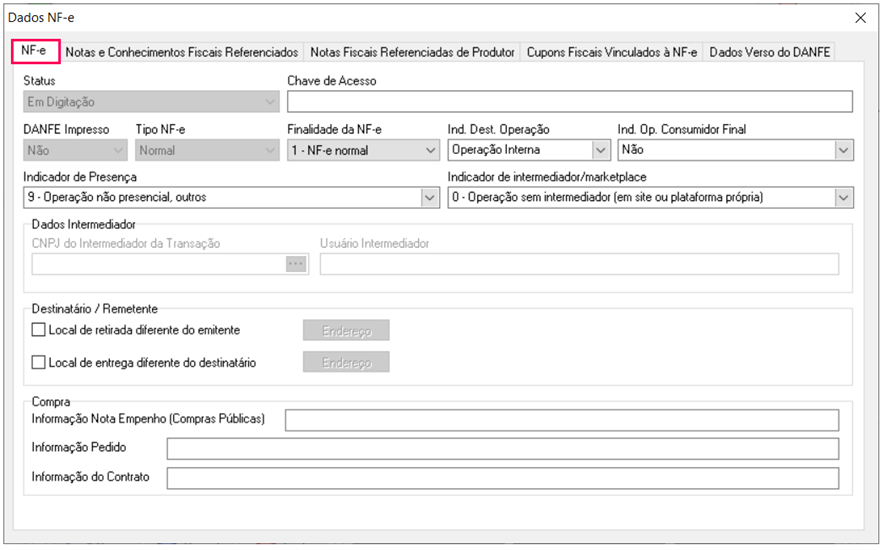Open the Dados Verso do DANFE tab
Screen dimensions: 886x550
click(769, 52)
